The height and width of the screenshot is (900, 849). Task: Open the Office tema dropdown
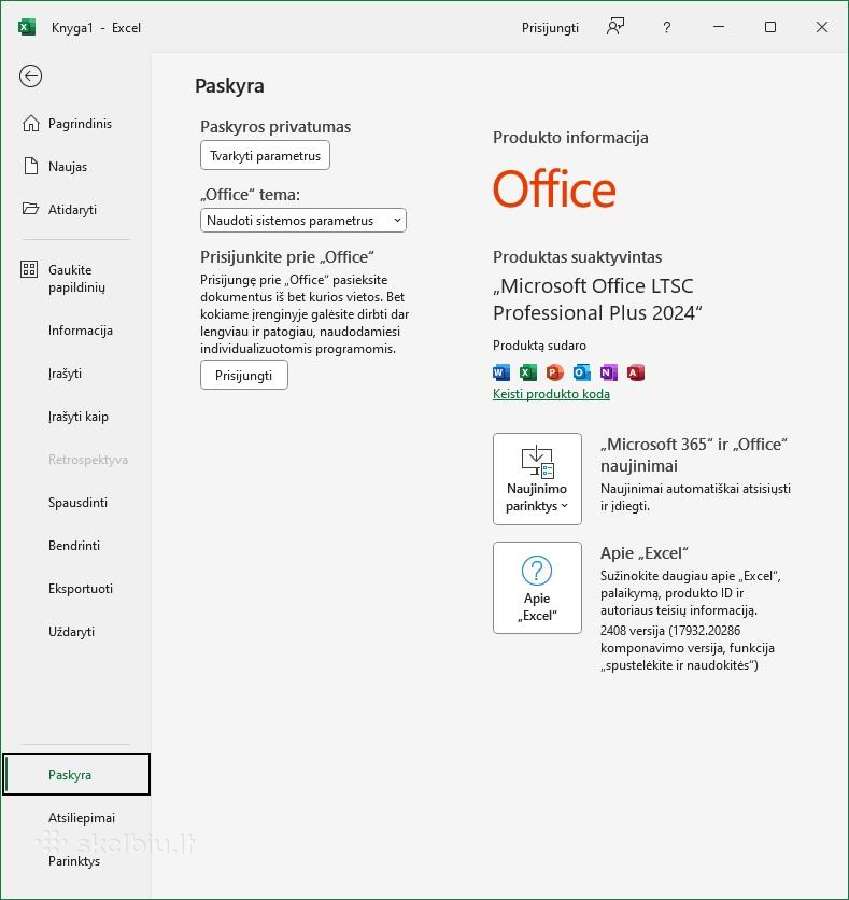(x=303, y=220)
